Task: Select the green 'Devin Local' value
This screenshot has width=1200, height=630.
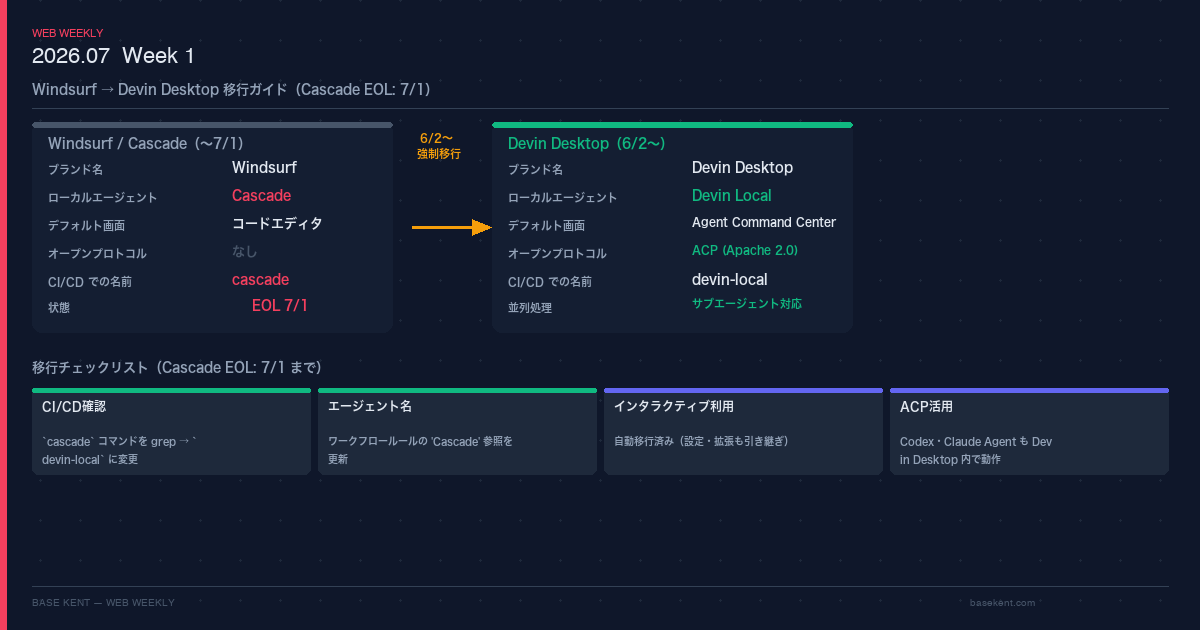Action: [732, 195]
